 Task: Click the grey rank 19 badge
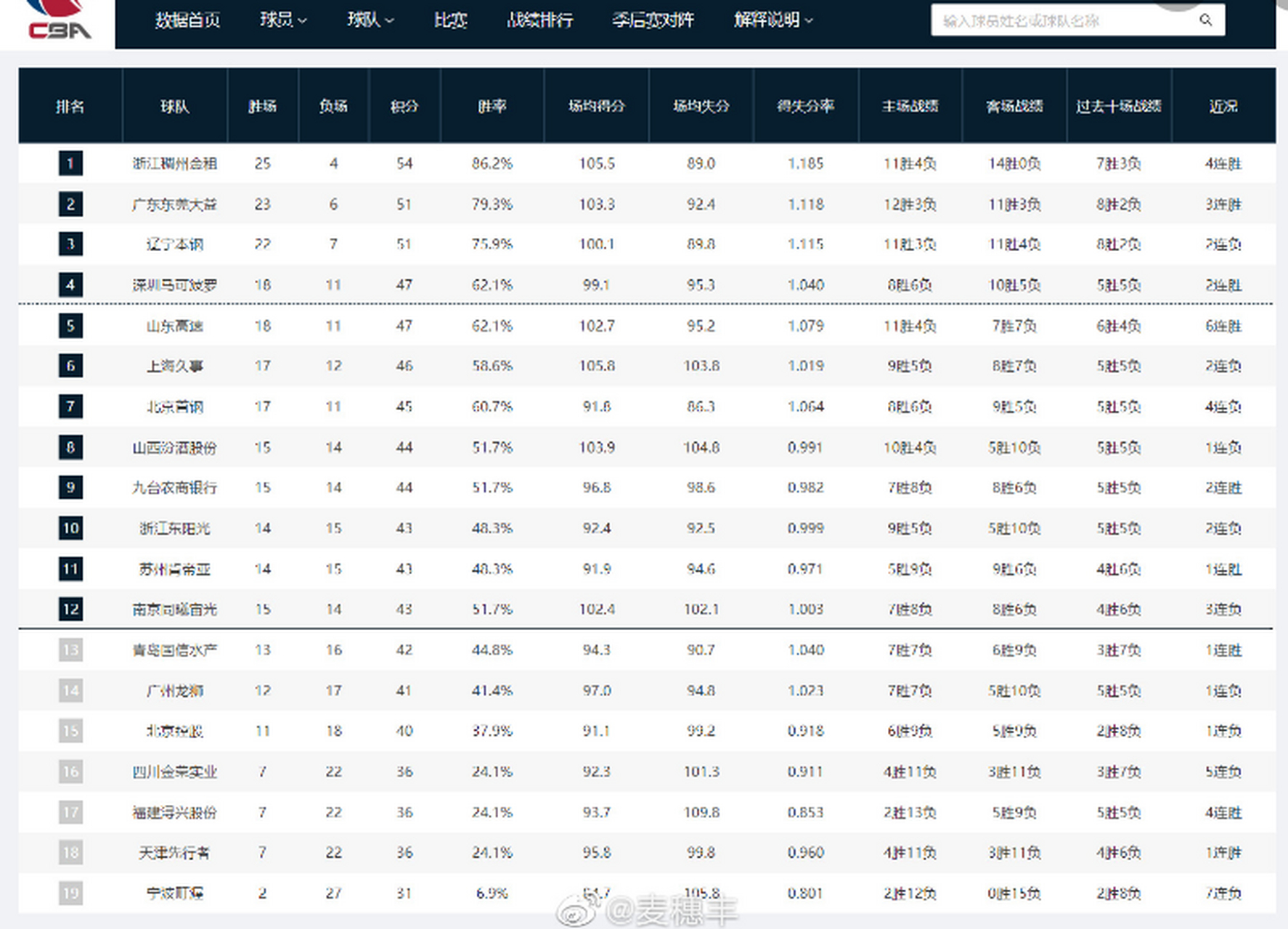click(x=70, y=893)
